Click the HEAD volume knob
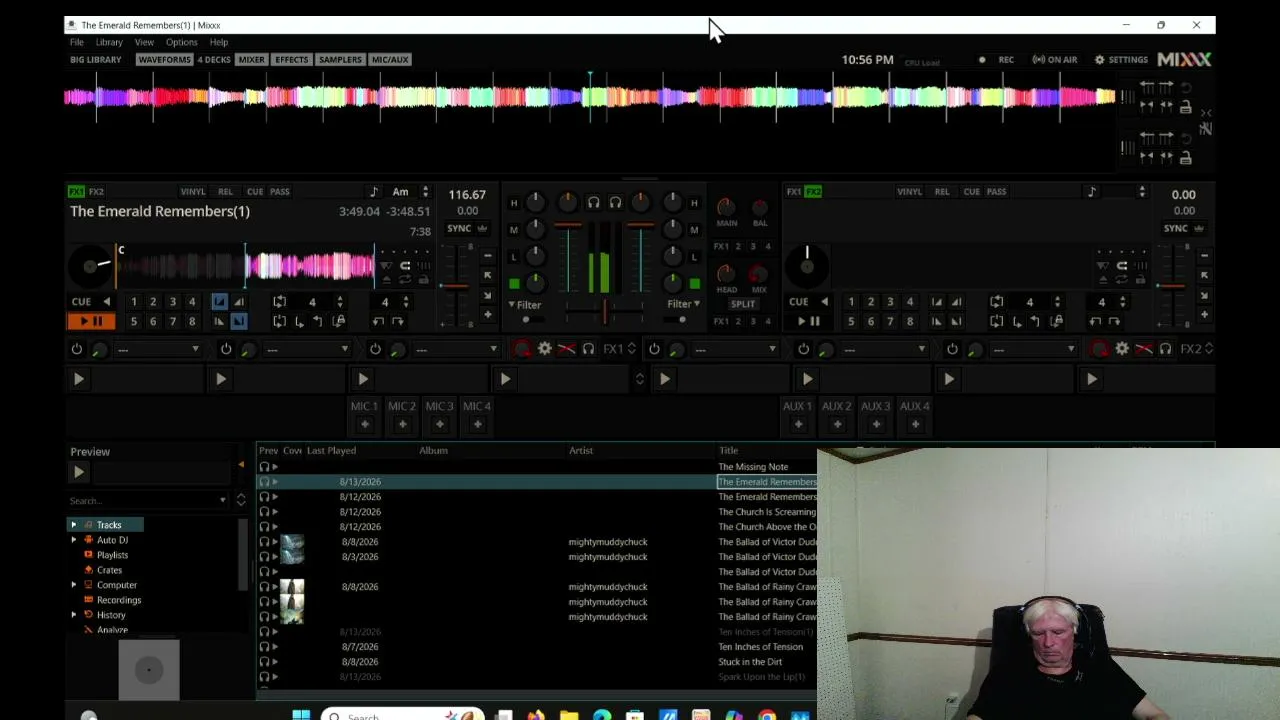The image size is (1280, 720). (x=726, y=274)
